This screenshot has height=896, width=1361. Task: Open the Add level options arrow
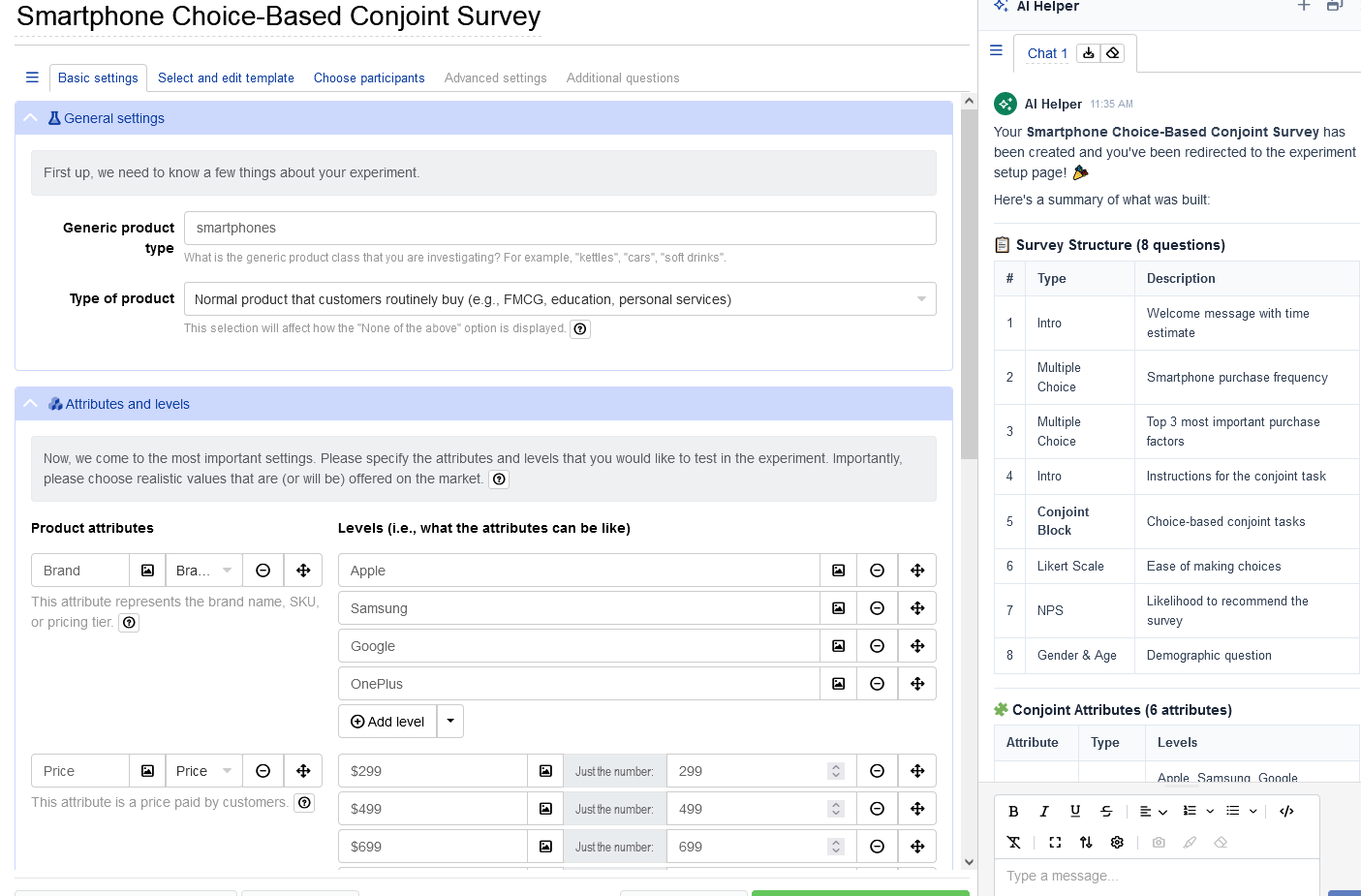coord(450,722)
